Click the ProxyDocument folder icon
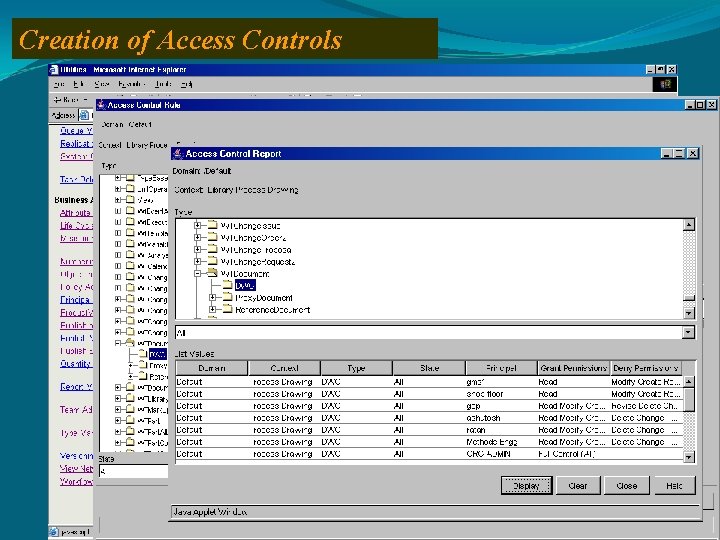720x540 pixels. coord(227,297)
